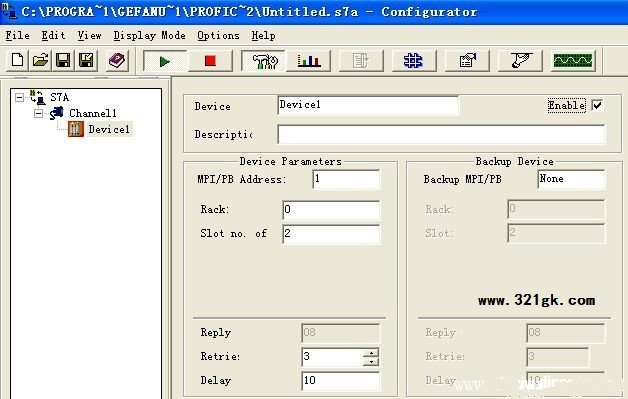Select Device1 label in the tree

point(109,129)
